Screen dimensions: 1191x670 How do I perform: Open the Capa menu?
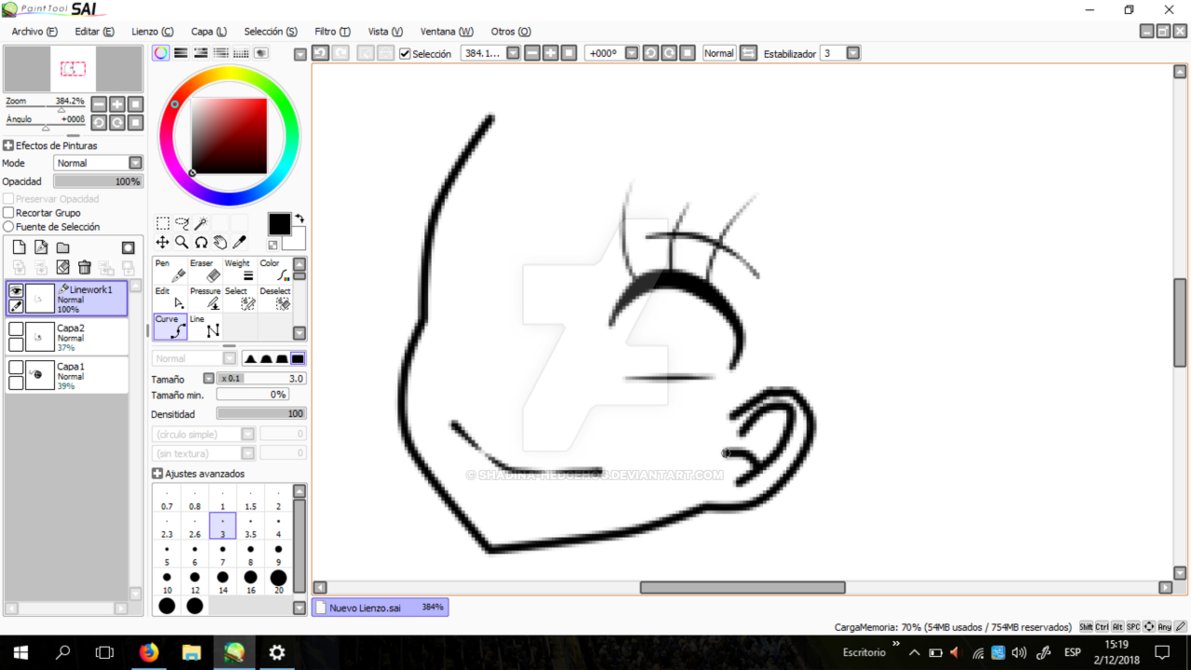(207, 31)
